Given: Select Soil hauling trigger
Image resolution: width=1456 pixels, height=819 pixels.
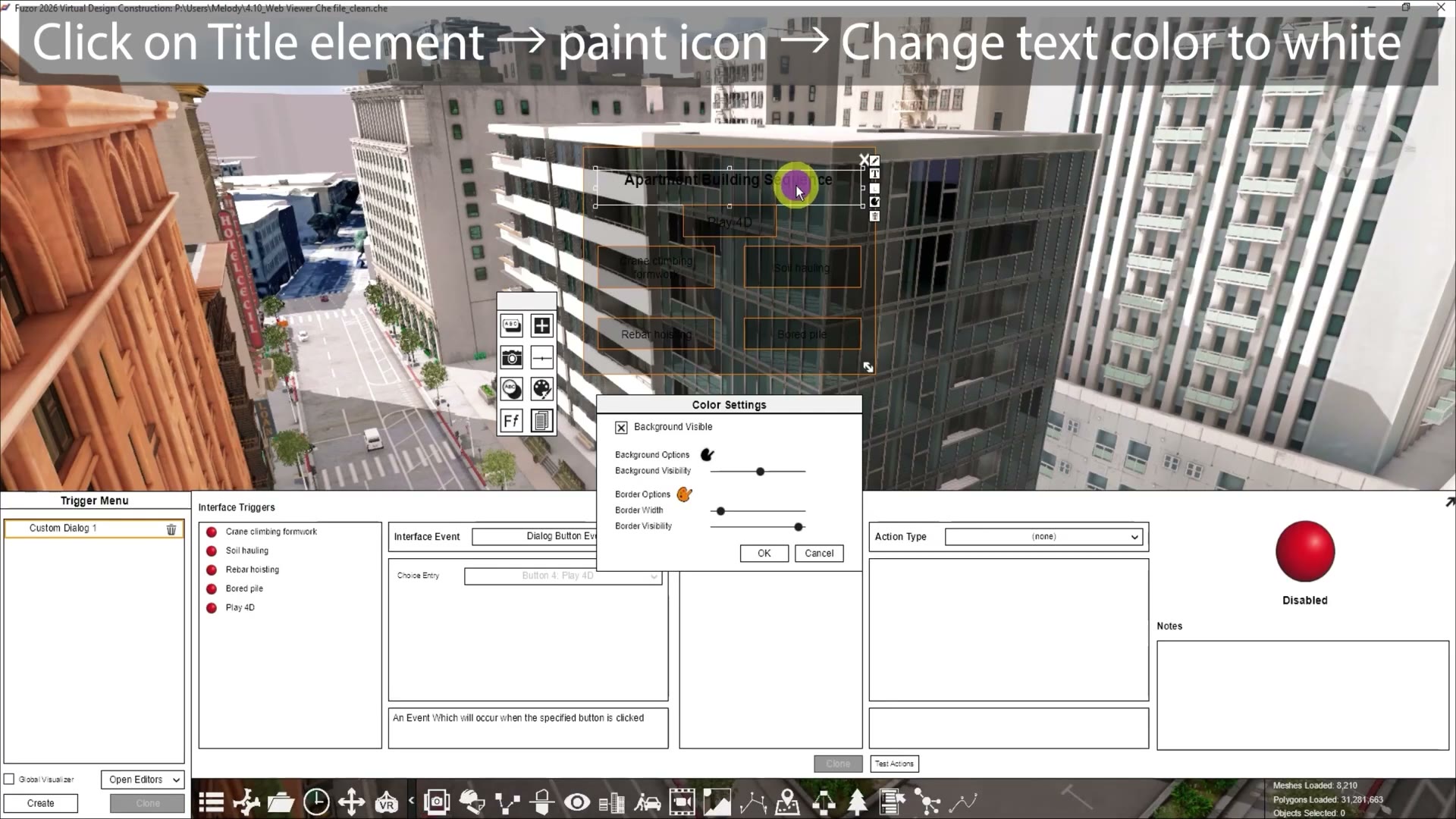Looking at the screenshot, I should (x=246, y=551).
